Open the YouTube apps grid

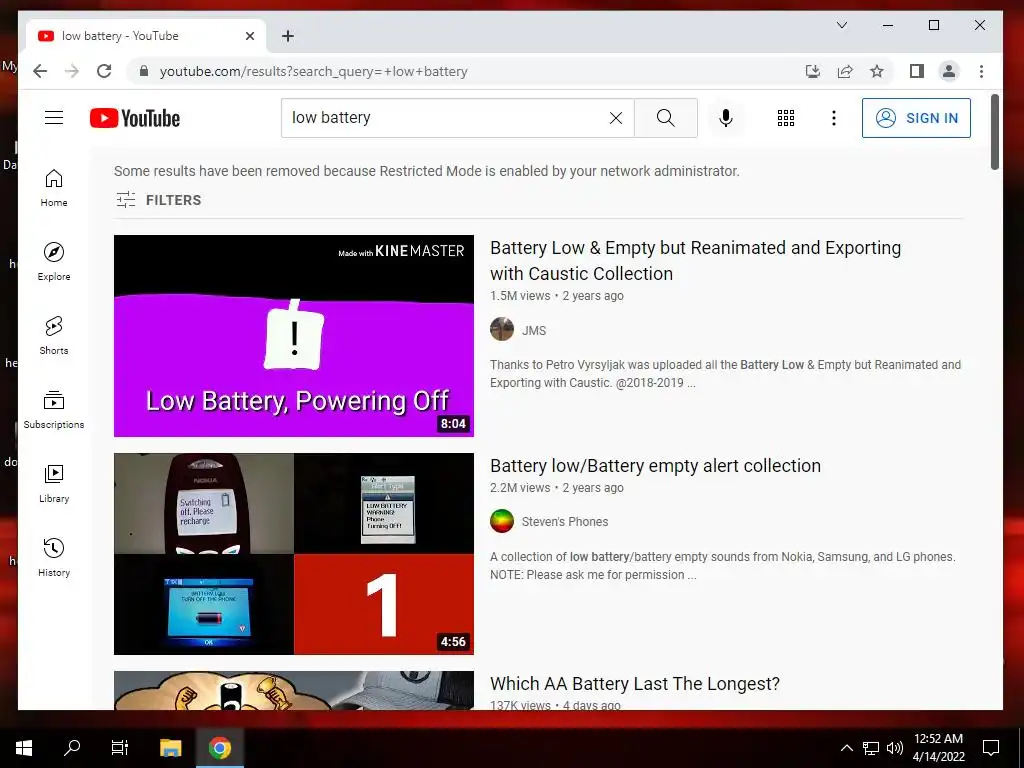pos(786,118)
